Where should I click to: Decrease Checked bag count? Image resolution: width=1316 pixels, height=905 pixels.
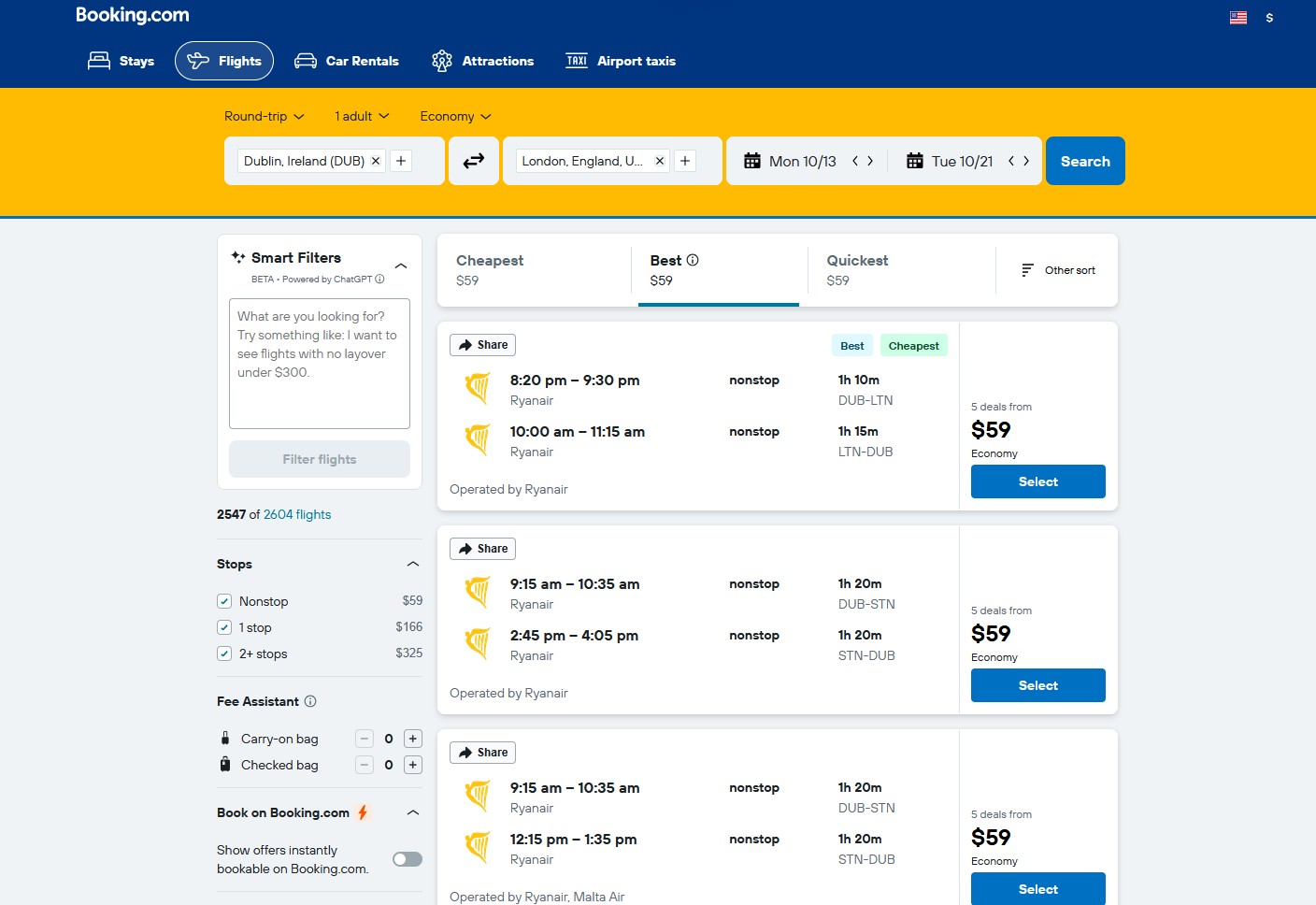[x=365, y=765]
